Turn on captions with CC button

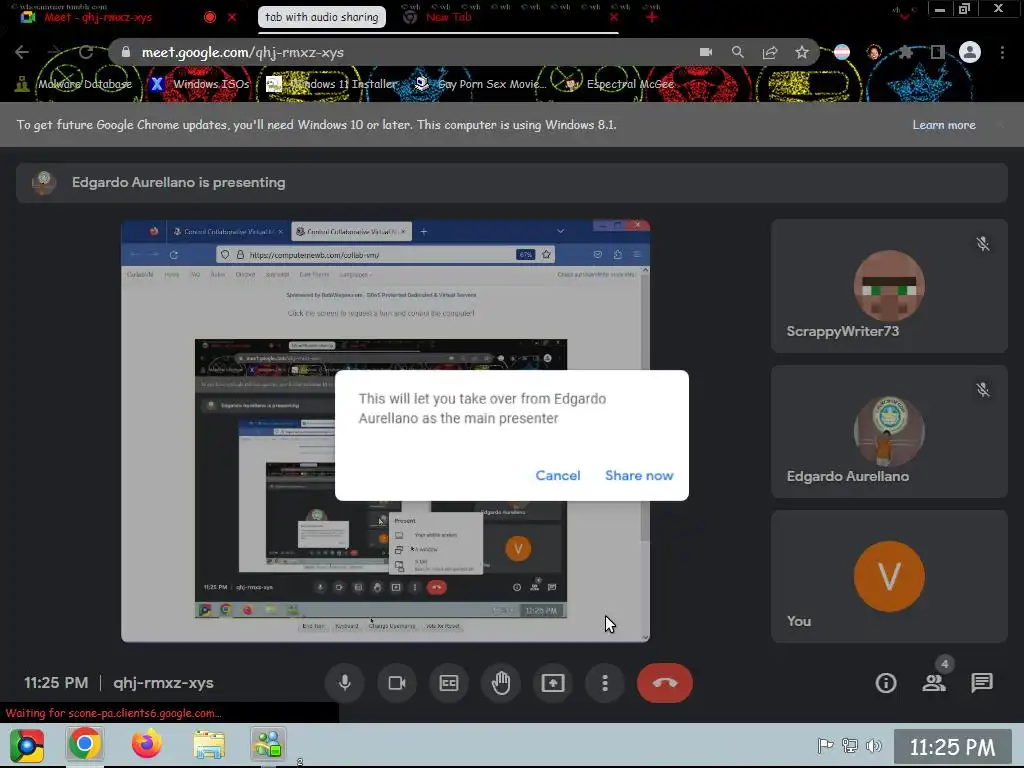pyautogui.click(x=449, y=683)
